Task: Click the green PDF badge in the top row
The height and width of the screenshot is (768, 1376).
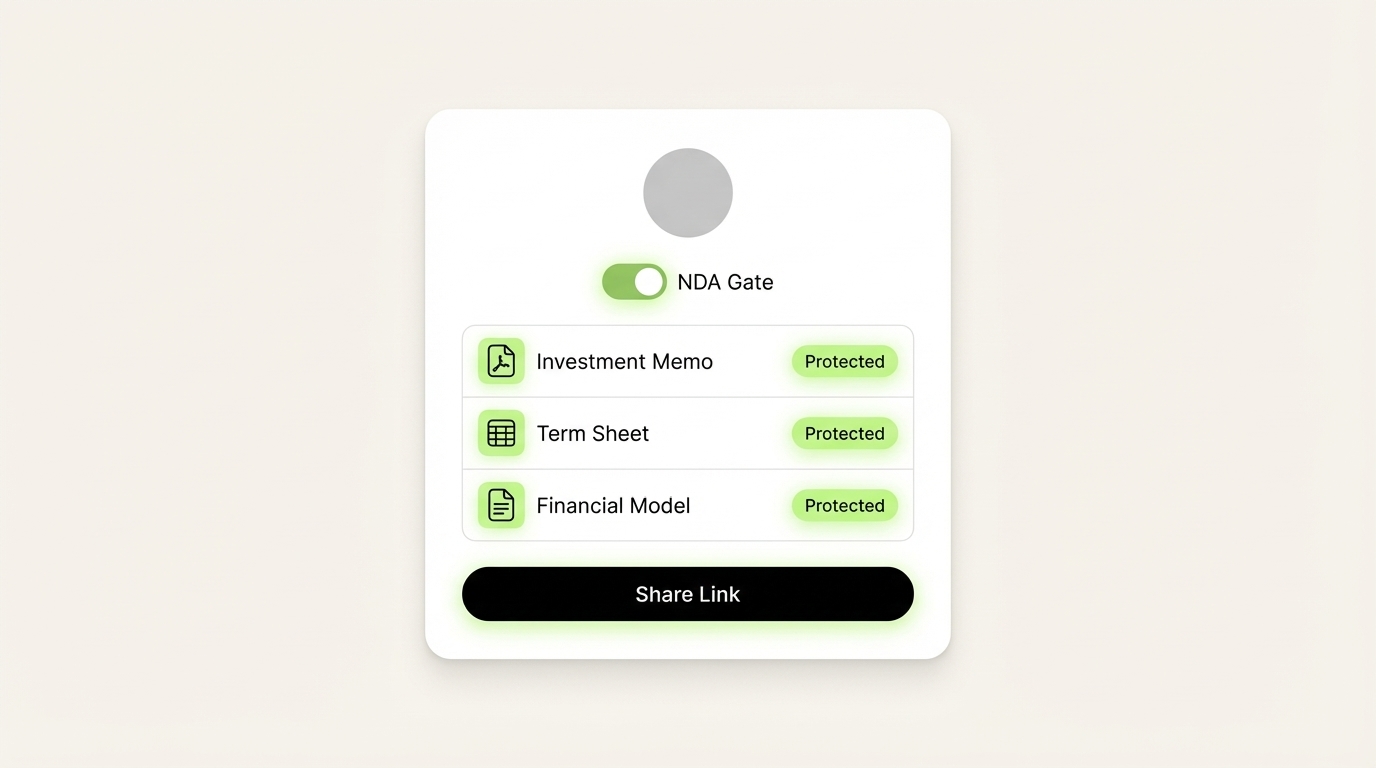Action: 501,361
